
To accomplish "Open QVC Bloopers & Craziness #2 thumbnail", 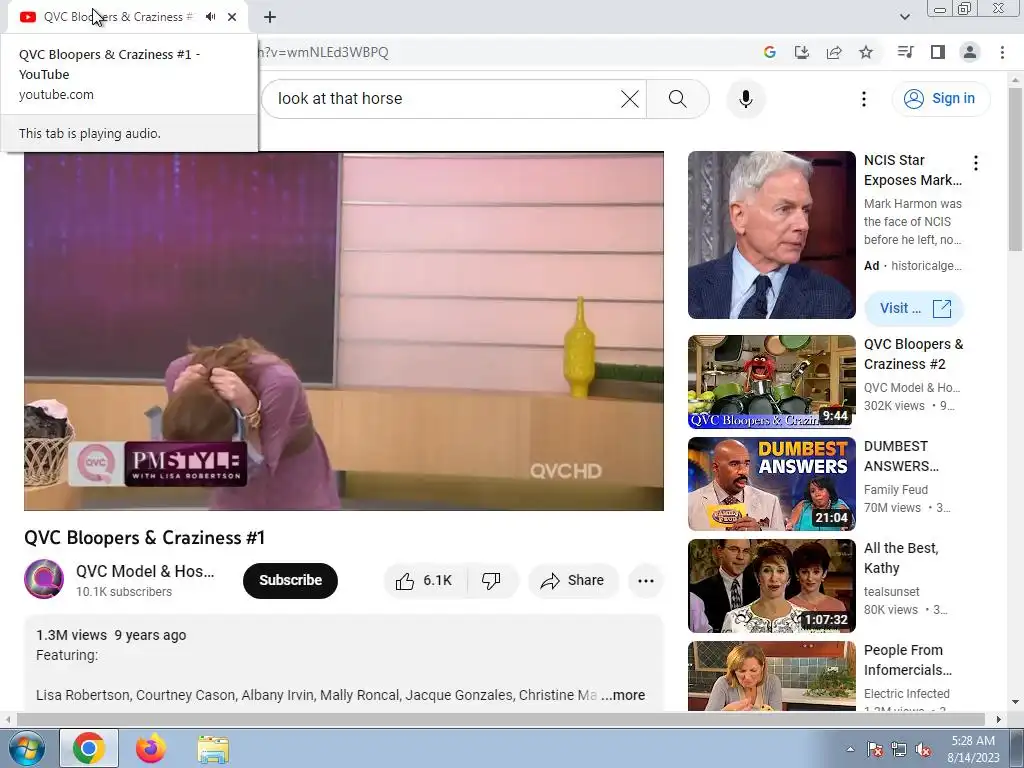I will [771, 382].
